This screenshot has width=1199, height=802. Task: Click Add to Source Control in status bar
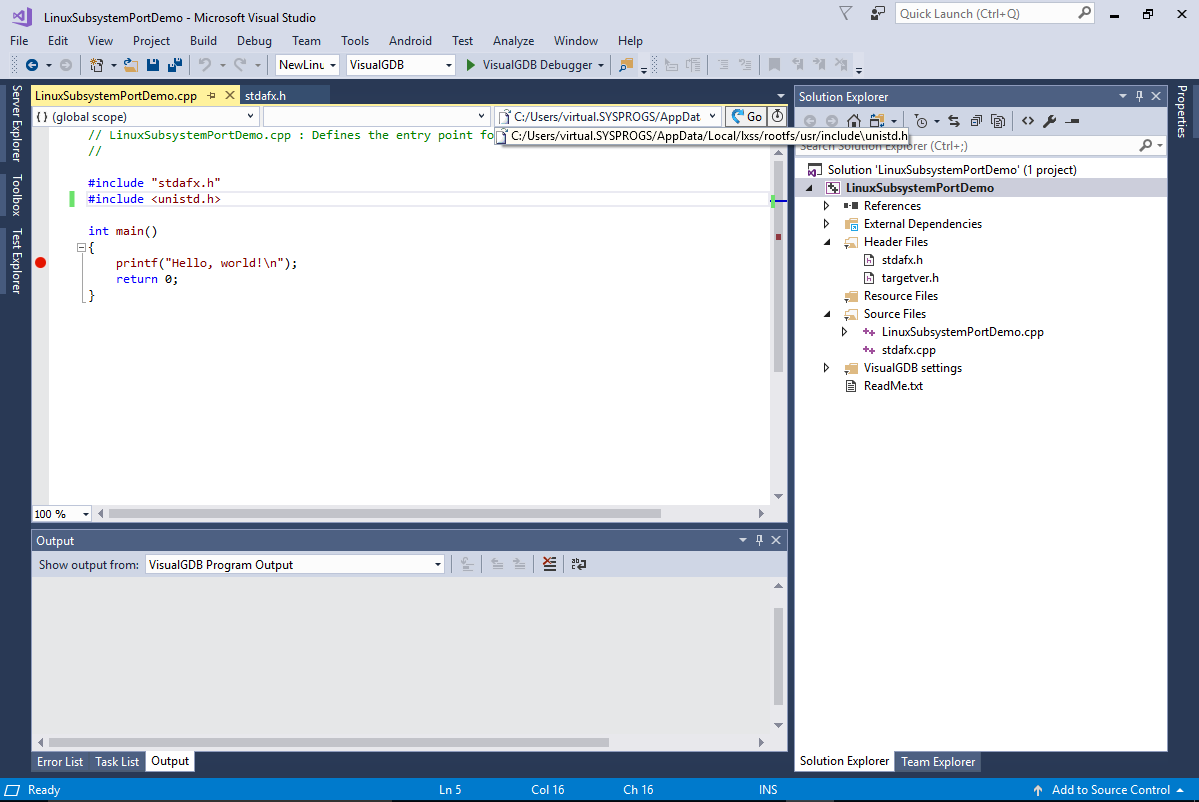(x=1110, y=790)
